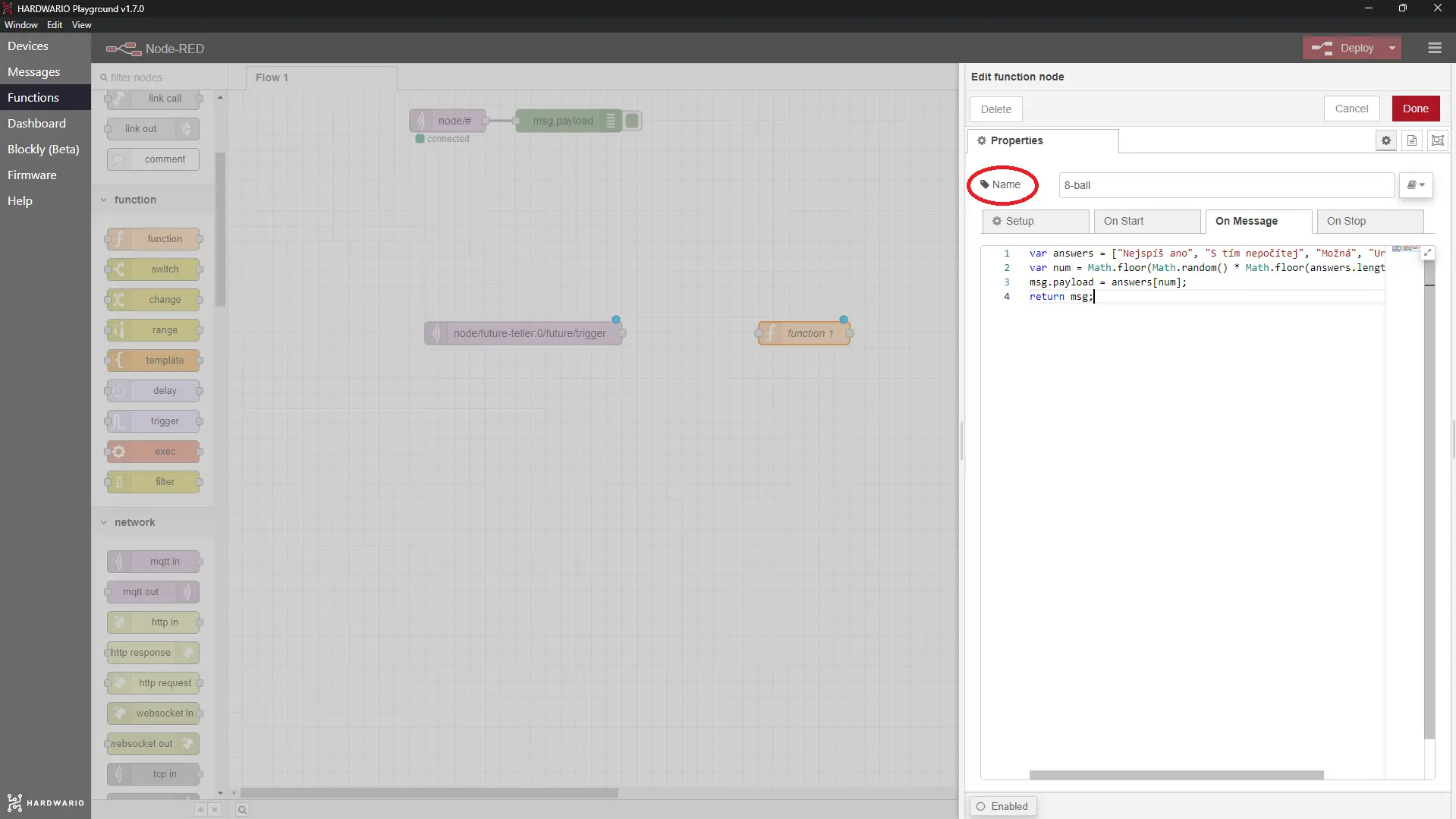Open the On Start tab
The width and height of the screenshot is (1456, 819).
(x=1146, y=221)
